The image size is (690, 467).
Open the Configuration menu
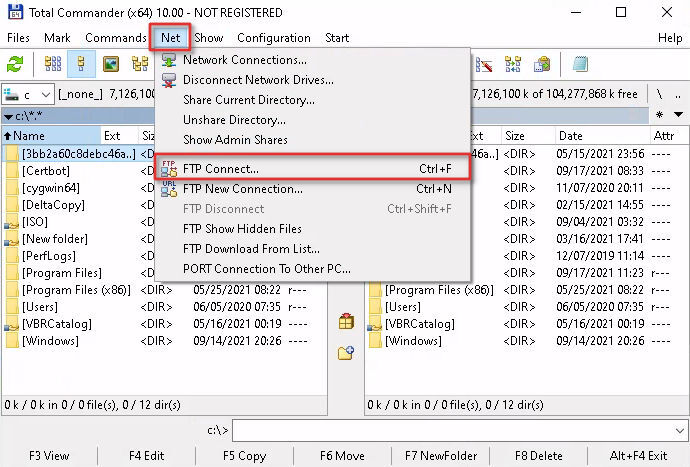click(x=273, y=38)
